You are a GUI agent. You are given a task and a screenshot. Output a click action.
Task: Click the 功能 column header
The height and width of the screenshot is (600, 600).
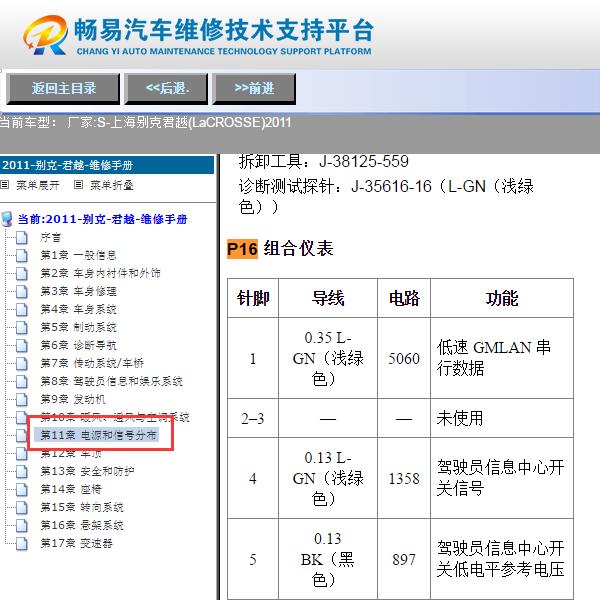(502, 298)
